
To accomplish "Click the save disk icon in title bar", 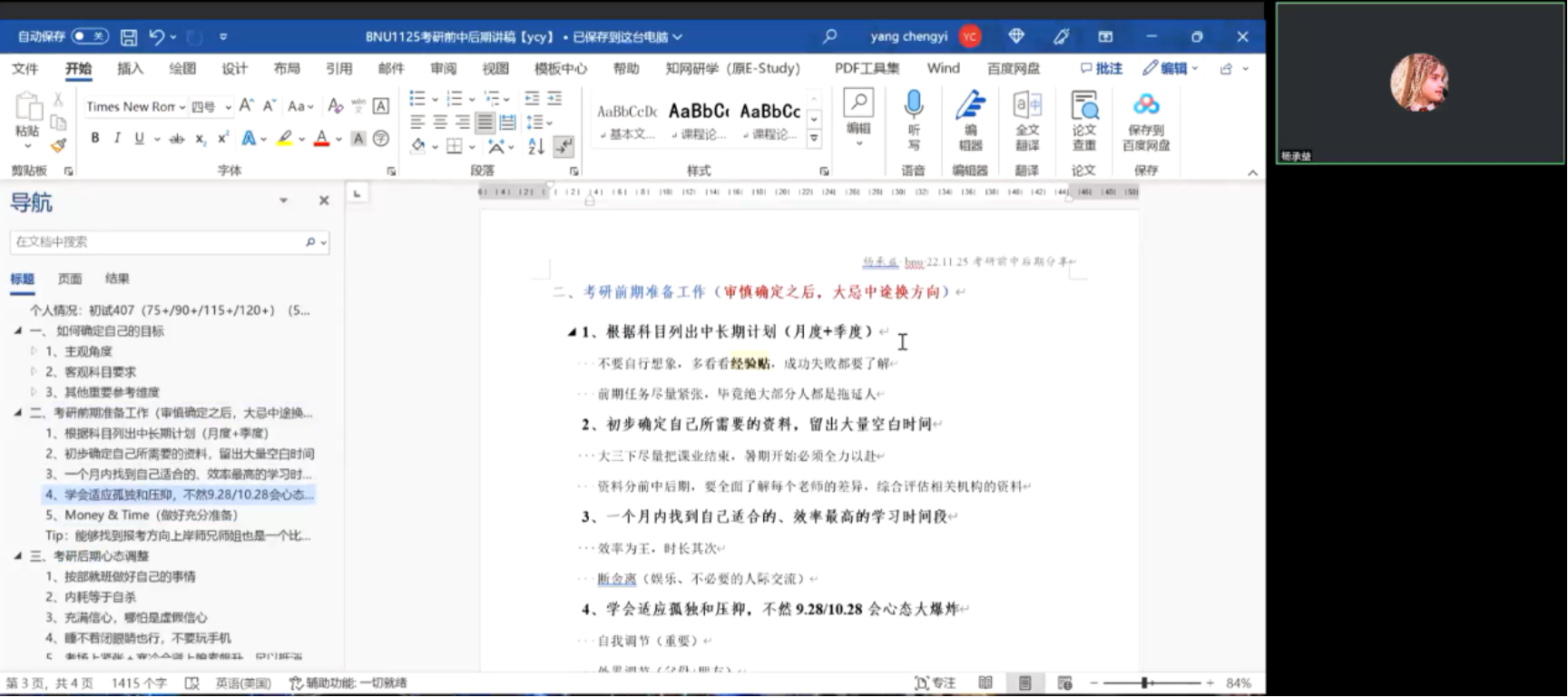I will 129,37.
